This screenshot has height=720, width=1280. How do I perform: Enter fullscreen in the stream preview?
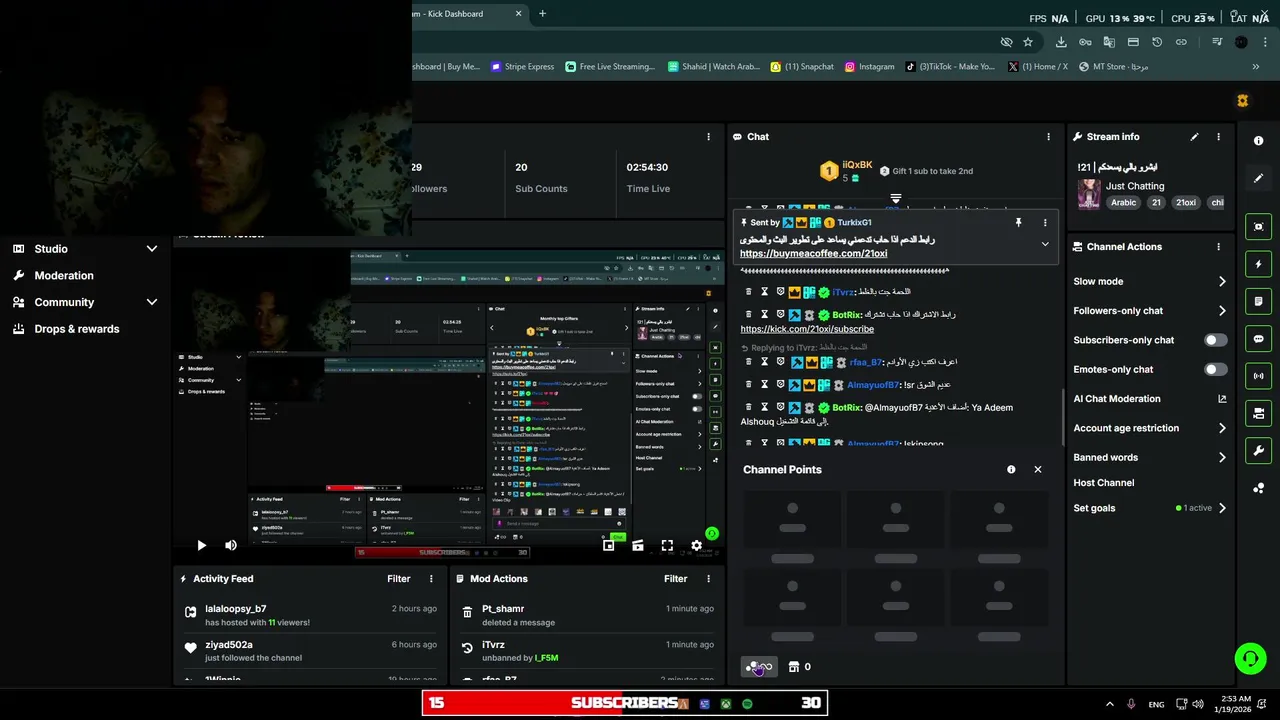[667, 546]
